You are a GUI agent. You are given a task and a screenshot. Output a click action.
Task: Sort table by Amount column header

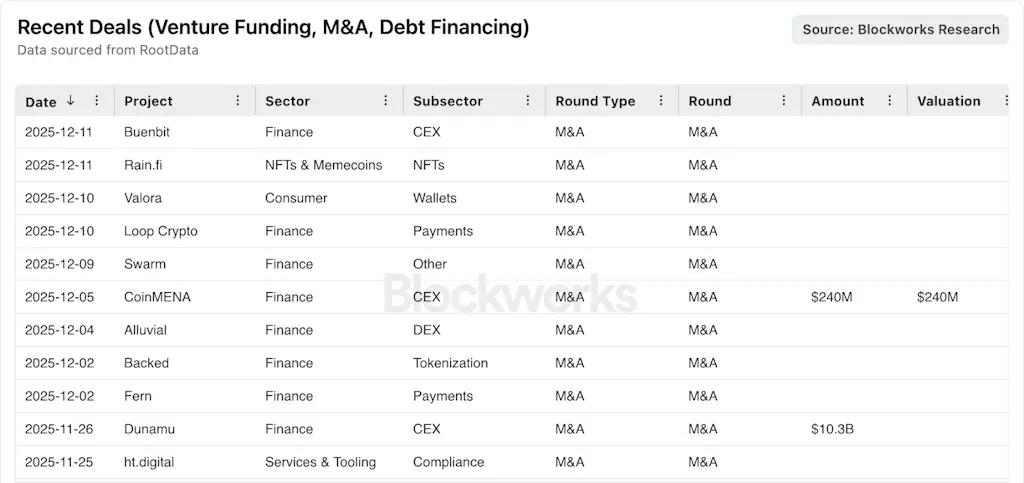point(838,101)
